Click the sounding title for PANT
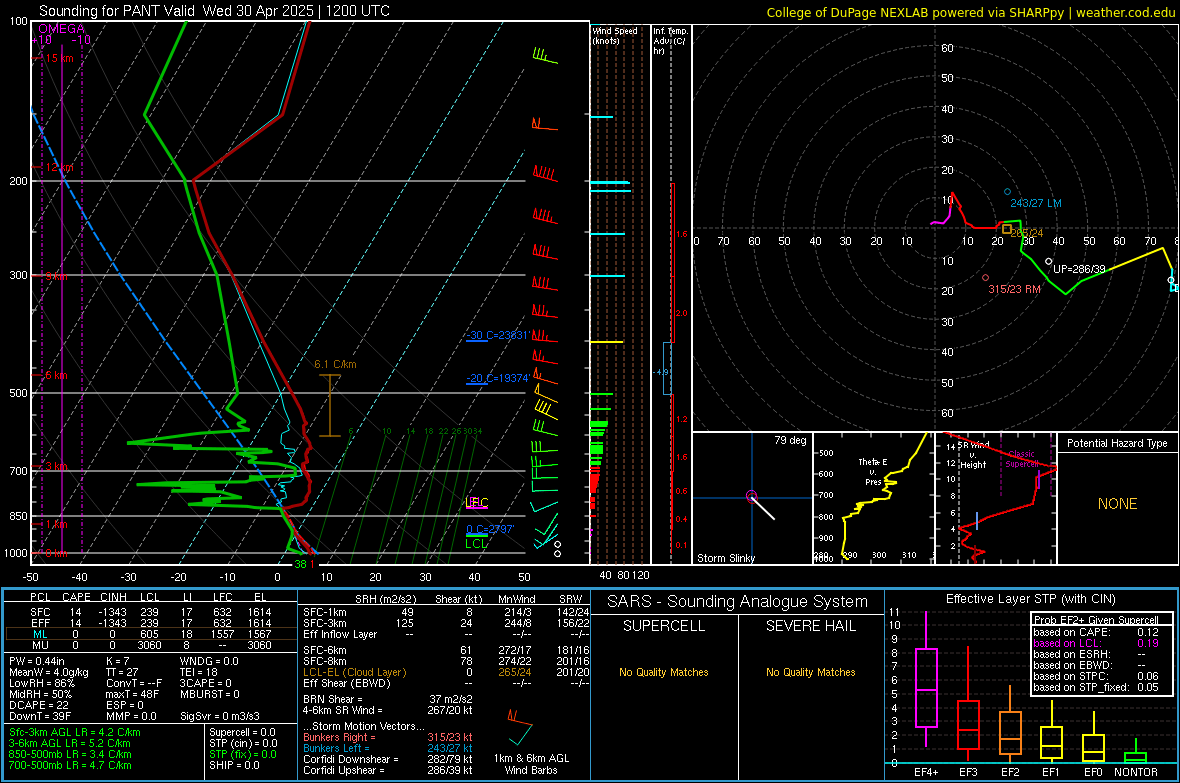The width and height of the screenshot is (1180, 783). 214,11
